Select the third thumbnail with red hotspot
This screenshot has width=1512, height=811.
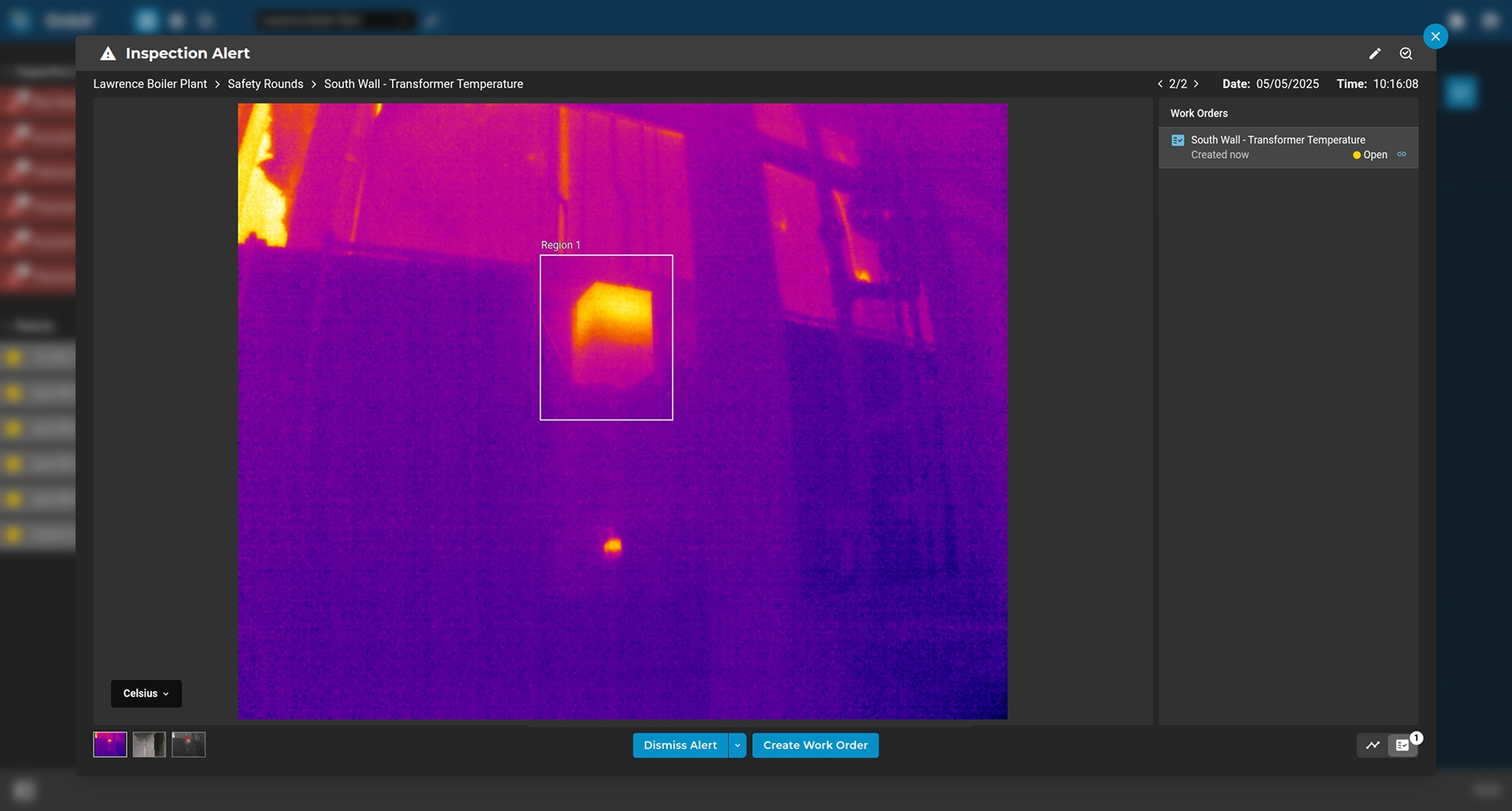(189, 744)
